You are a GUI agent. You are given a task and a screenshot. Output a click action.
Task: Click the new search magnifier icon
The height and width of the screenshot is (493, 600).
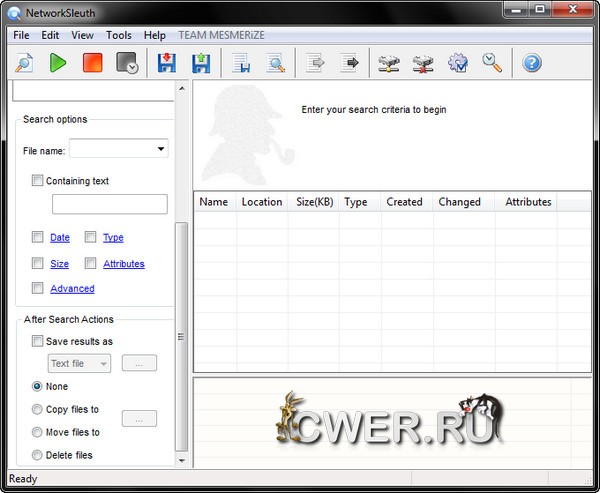tap(25, 63)
